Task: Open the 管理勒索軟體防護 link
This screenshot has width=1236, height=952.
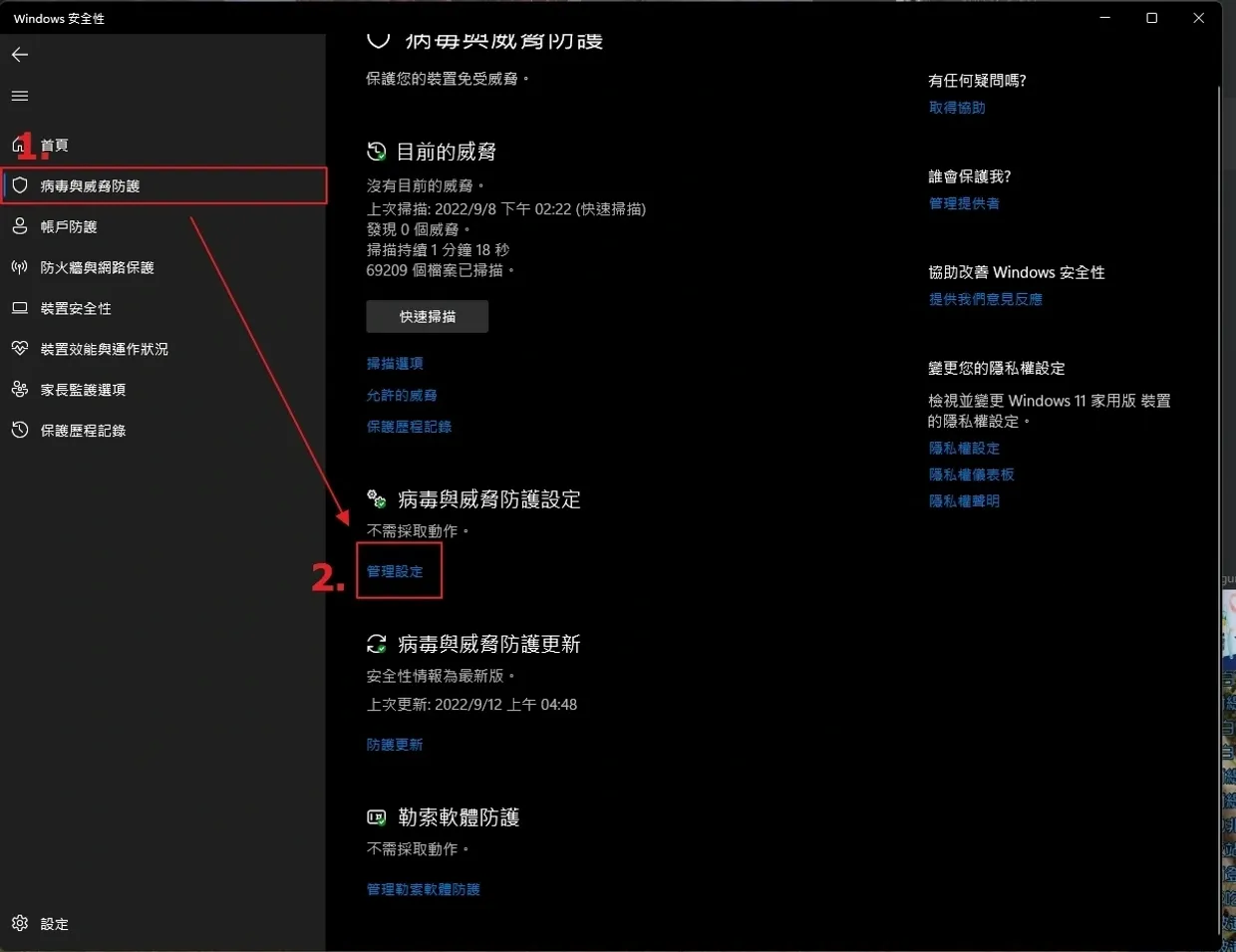Action: pyautogui.click(x=424, y=889)
